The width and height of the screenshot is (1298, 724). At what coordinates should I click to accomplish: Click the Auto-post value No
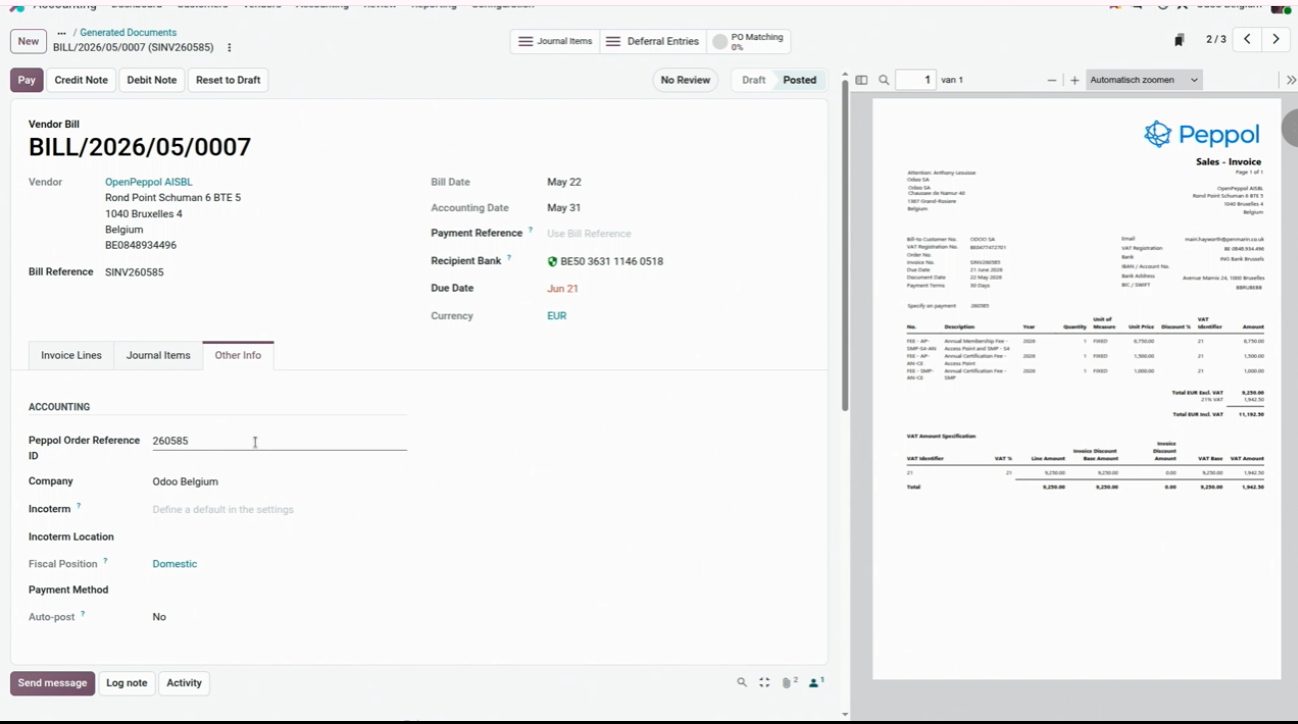pyautogui.click(x=159, y=617)
